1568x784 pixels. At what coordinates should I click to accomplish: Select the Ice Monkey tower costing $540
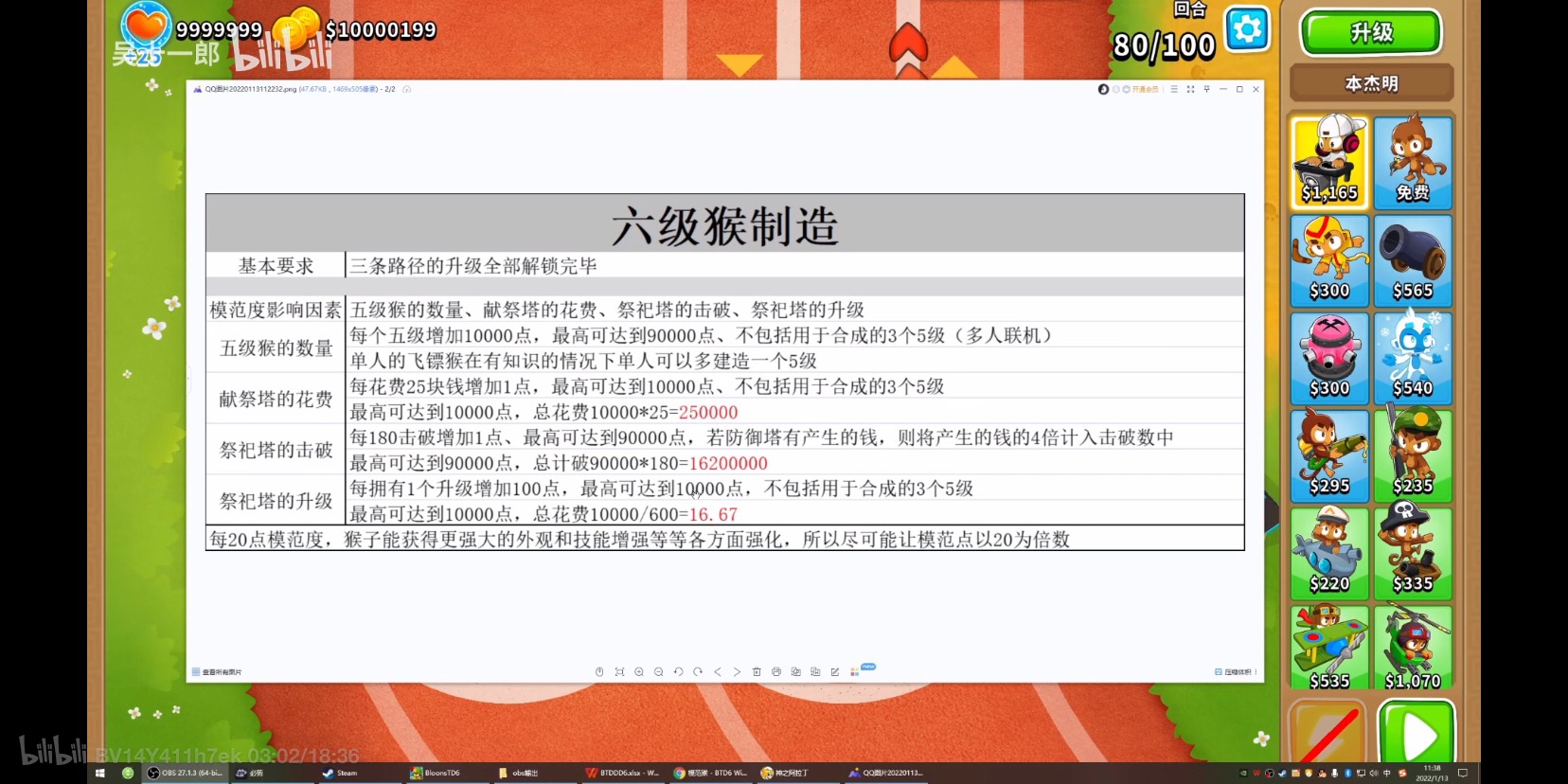point(1413,358)
